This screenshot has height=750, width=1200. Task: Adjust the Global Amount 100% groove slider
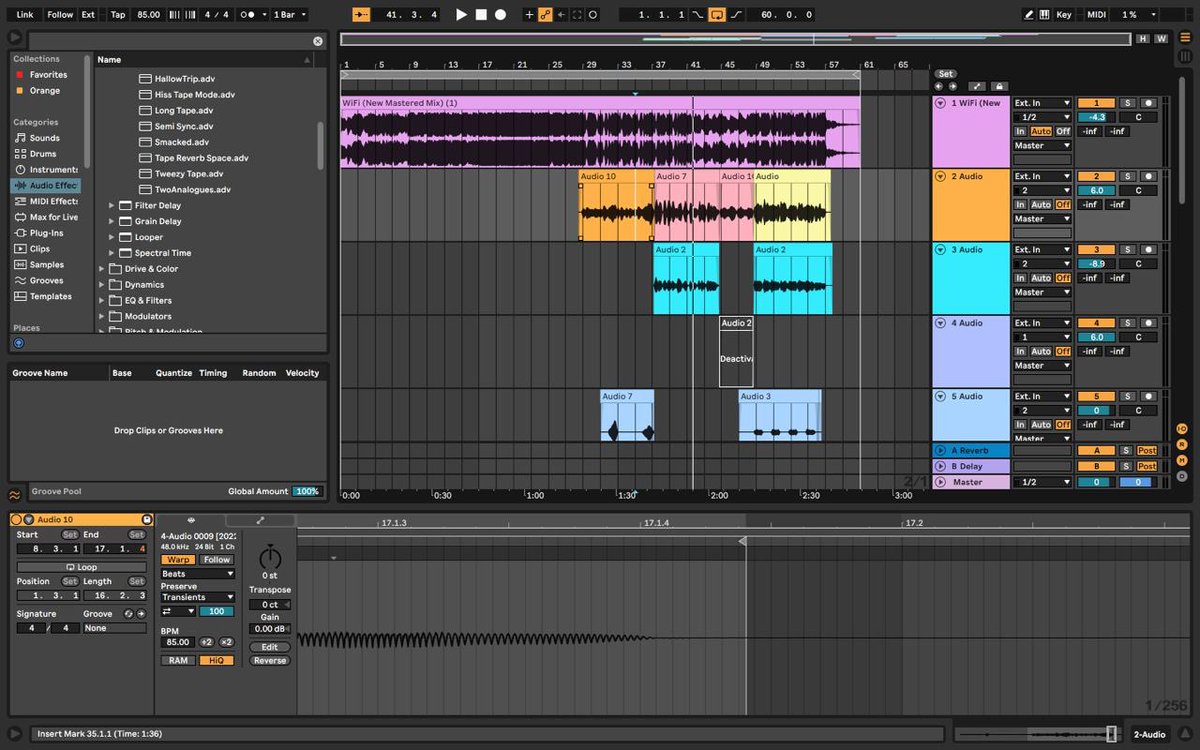[x=308, y=491]
